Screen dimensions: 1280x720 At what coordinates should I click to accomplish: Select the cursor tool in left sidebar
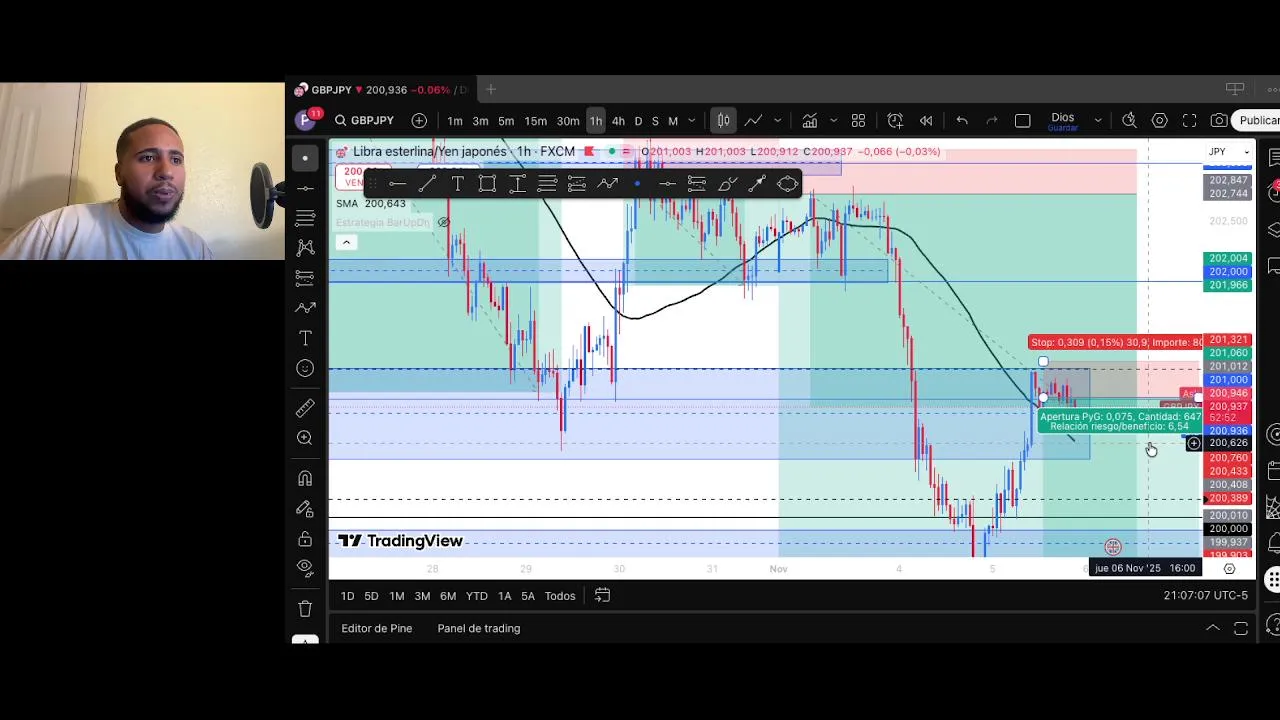click(305, 158)
